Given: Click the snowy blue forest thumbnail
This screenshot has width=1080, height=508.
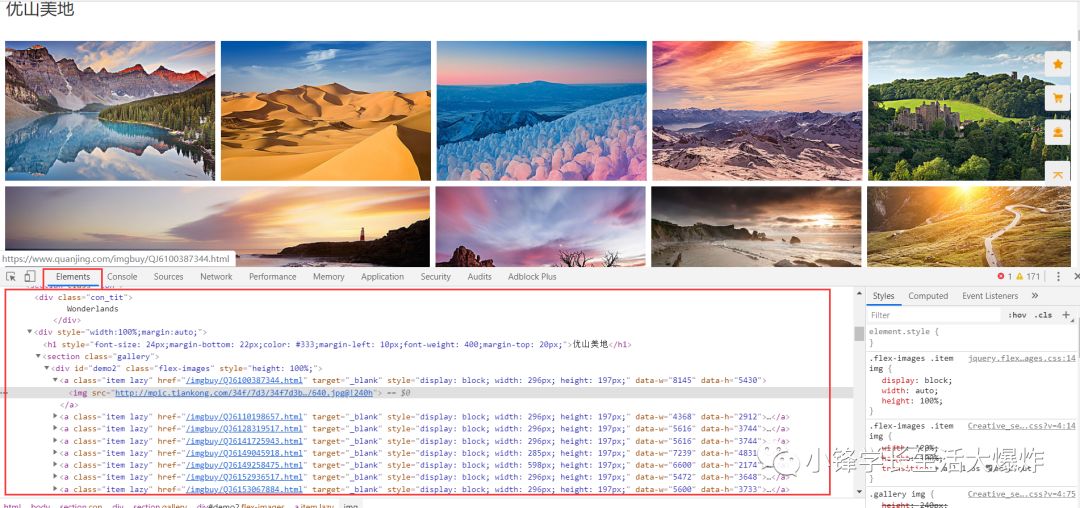Looking at the screenshot, I should click(x=541, y=111).
